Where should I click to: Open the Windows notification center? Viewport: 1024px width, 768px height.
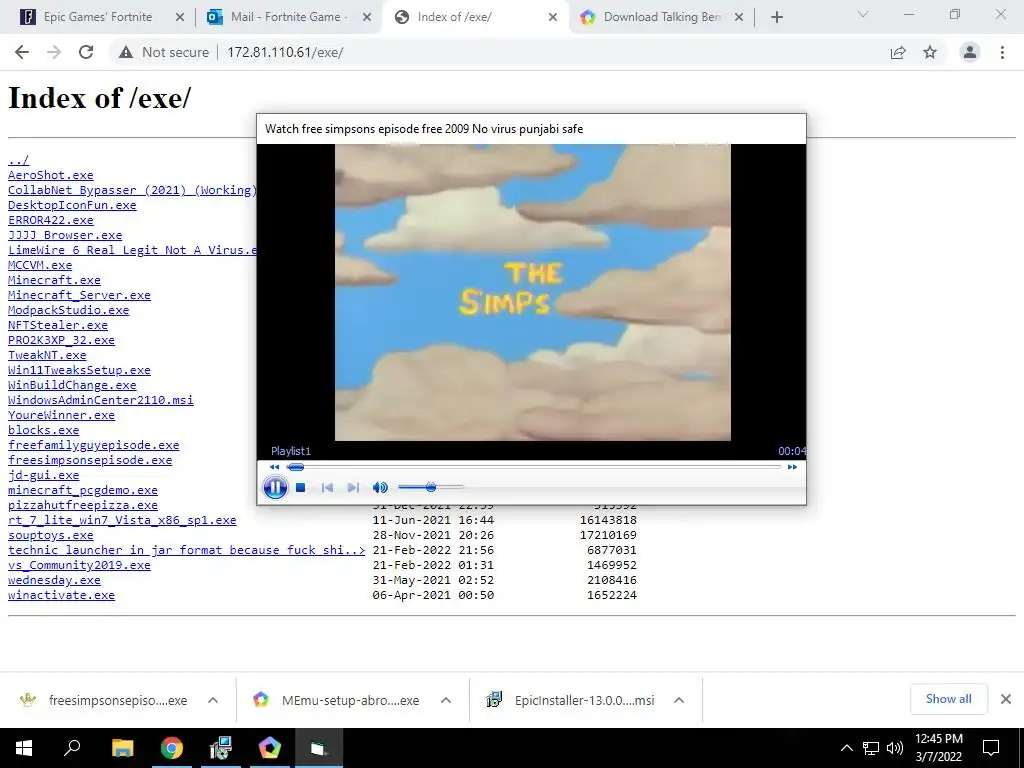coord(991,748)
